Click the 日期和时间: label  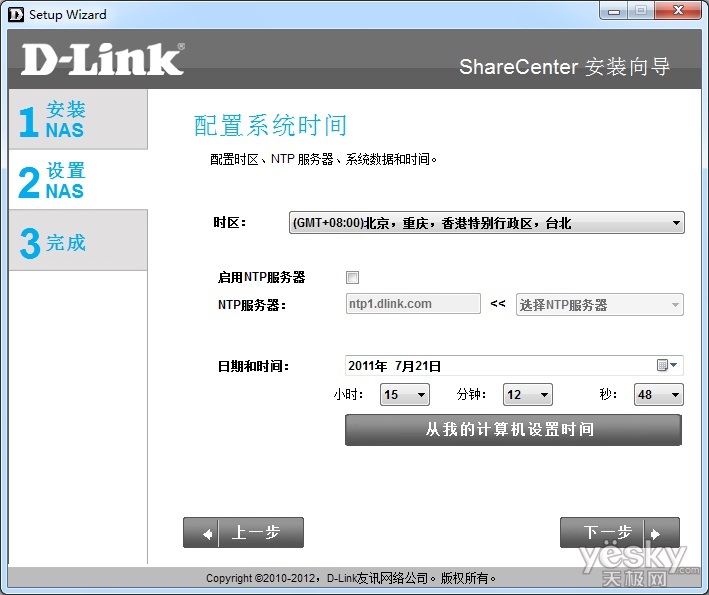(x=253, y=366)
